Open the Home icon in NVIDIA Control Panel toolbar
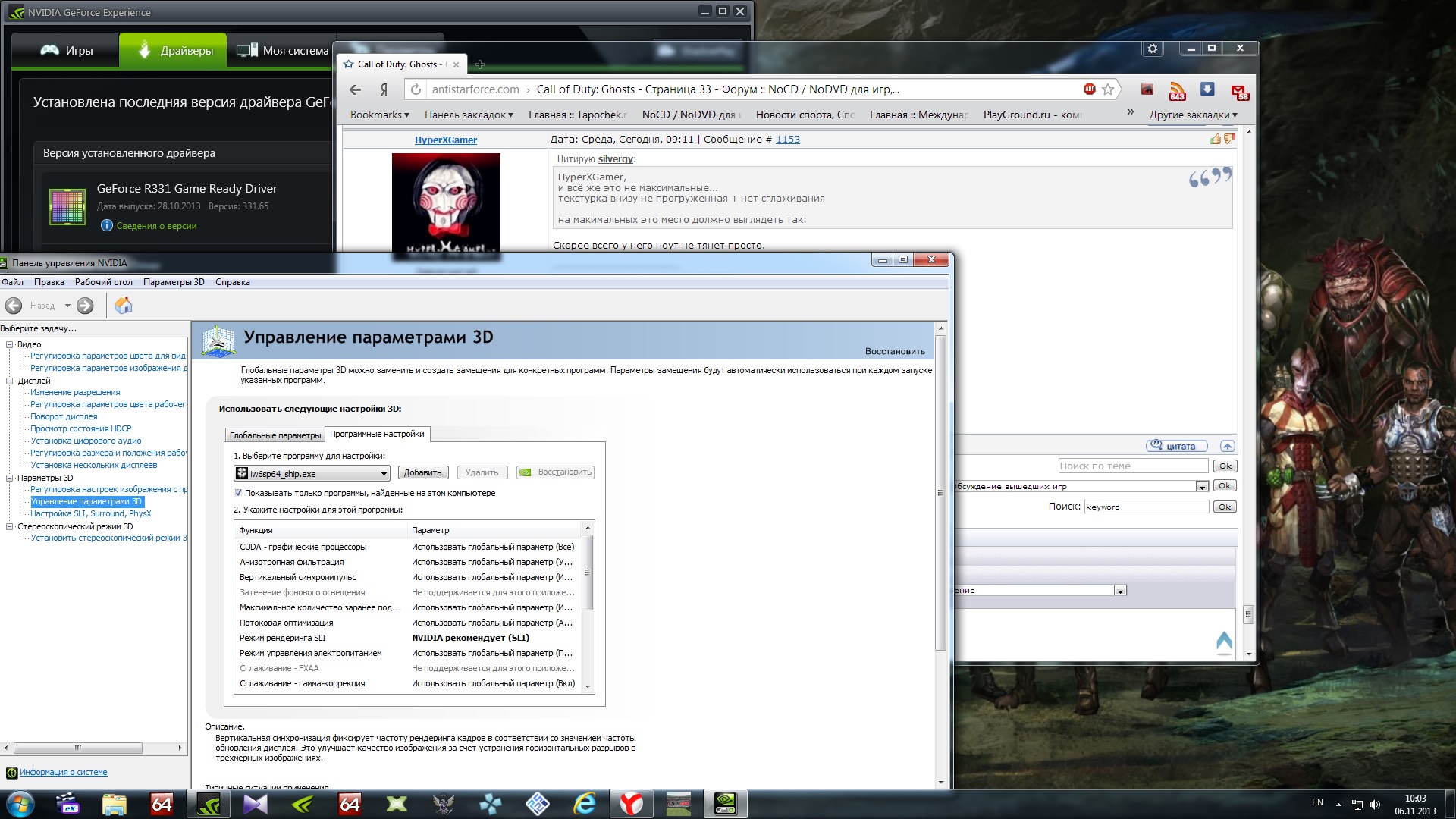1456x819 pixels. 123,305
